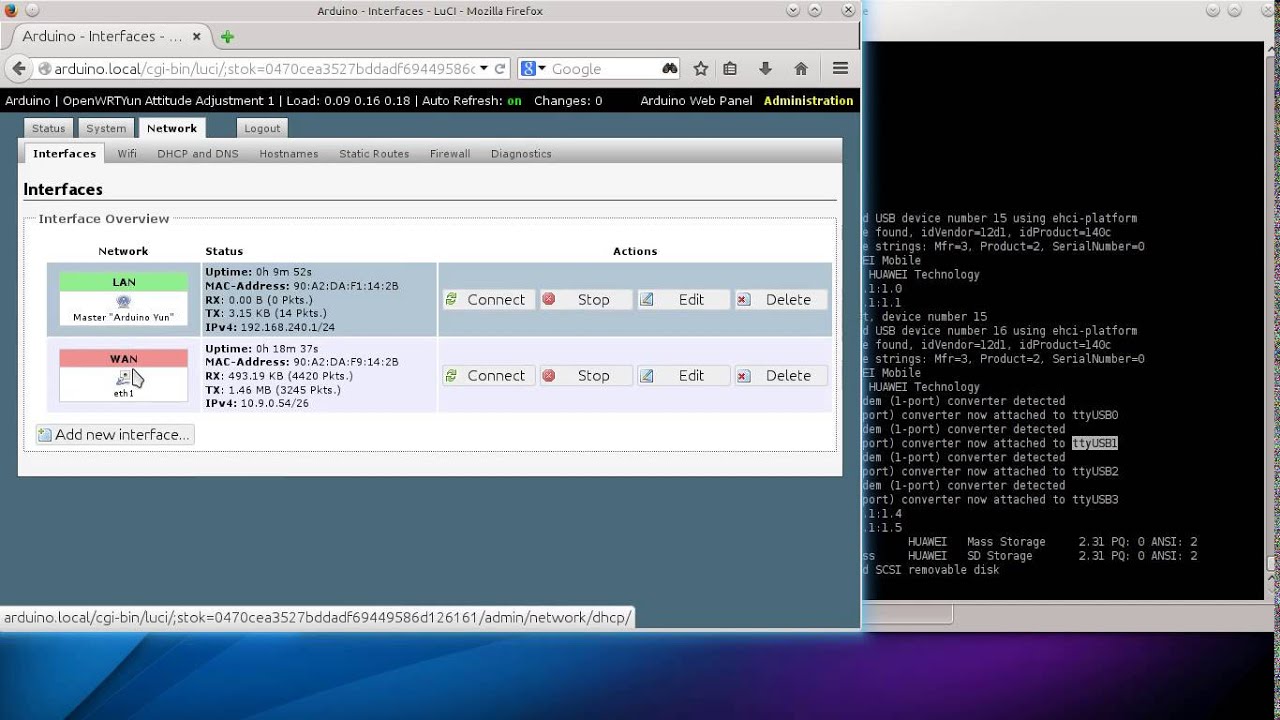
Task: Connect the WAN interface
Action: click(x=488, y=375)
